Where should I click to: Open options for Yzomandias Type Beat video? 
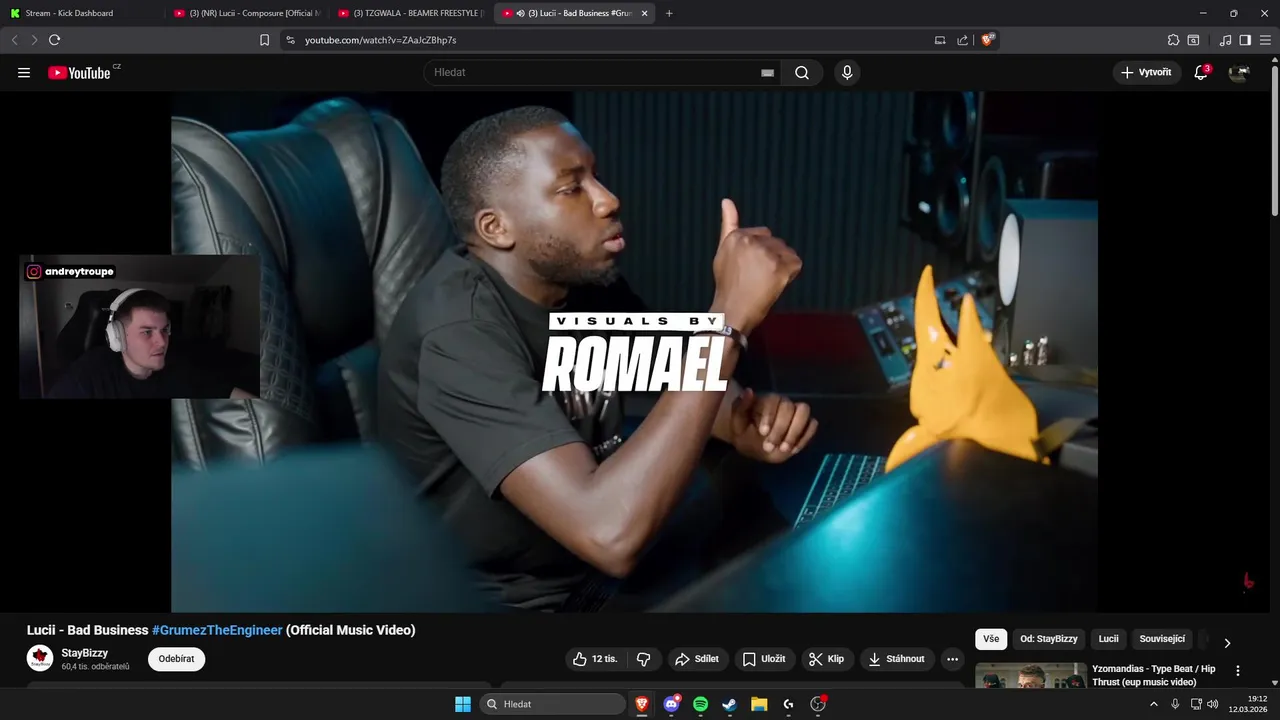1238,671
